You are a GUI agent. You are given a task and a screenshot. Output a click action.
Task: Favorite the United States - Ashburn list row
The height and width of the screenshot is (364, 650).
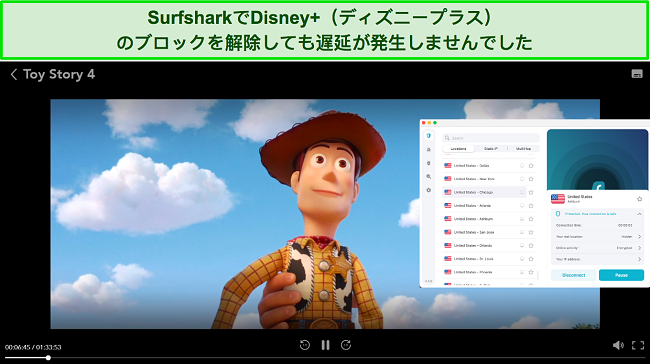tap(531, 219)
